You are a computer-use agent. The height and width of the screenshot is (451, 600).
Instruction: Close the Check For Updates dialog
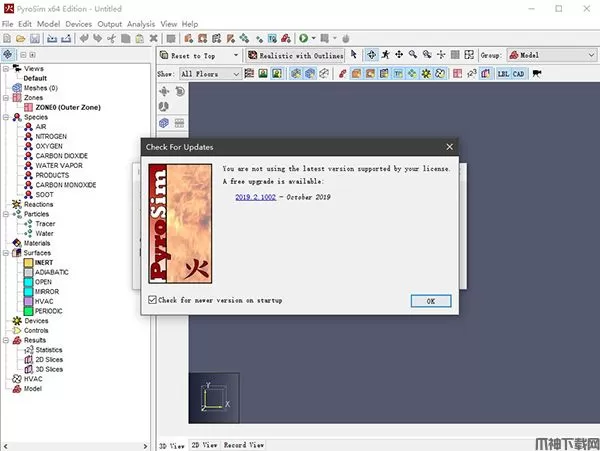pyautogui.click(x=450, y=147)
